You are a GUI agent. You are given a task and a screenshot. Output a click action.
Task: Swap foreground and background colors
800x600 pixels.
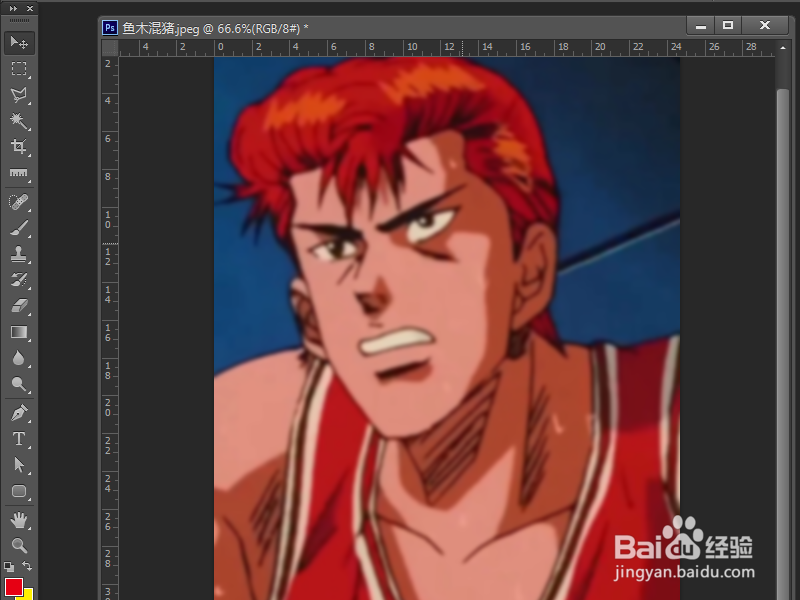click(x=27, y=566)
